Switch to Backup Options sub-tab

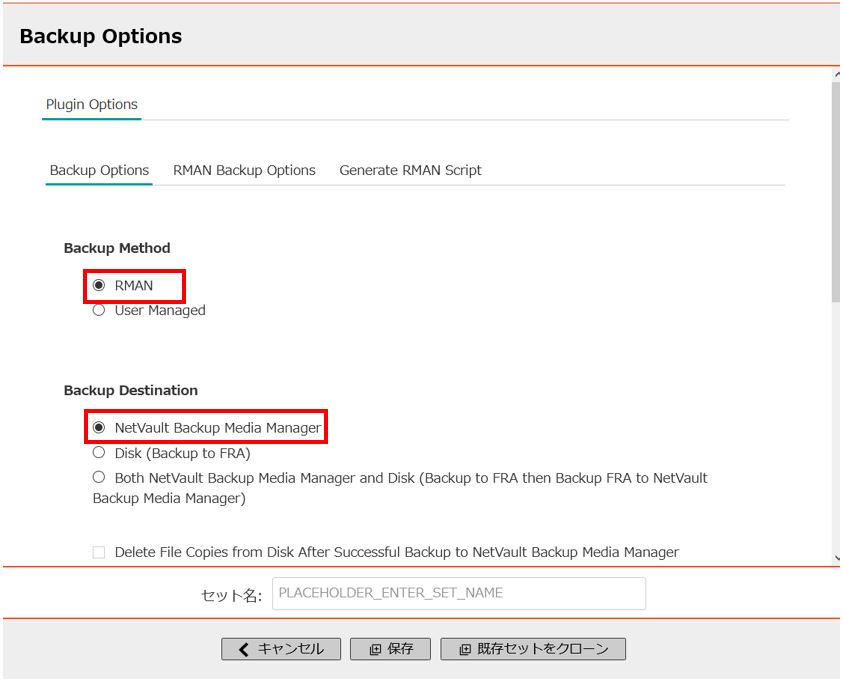tap(99, 170)
